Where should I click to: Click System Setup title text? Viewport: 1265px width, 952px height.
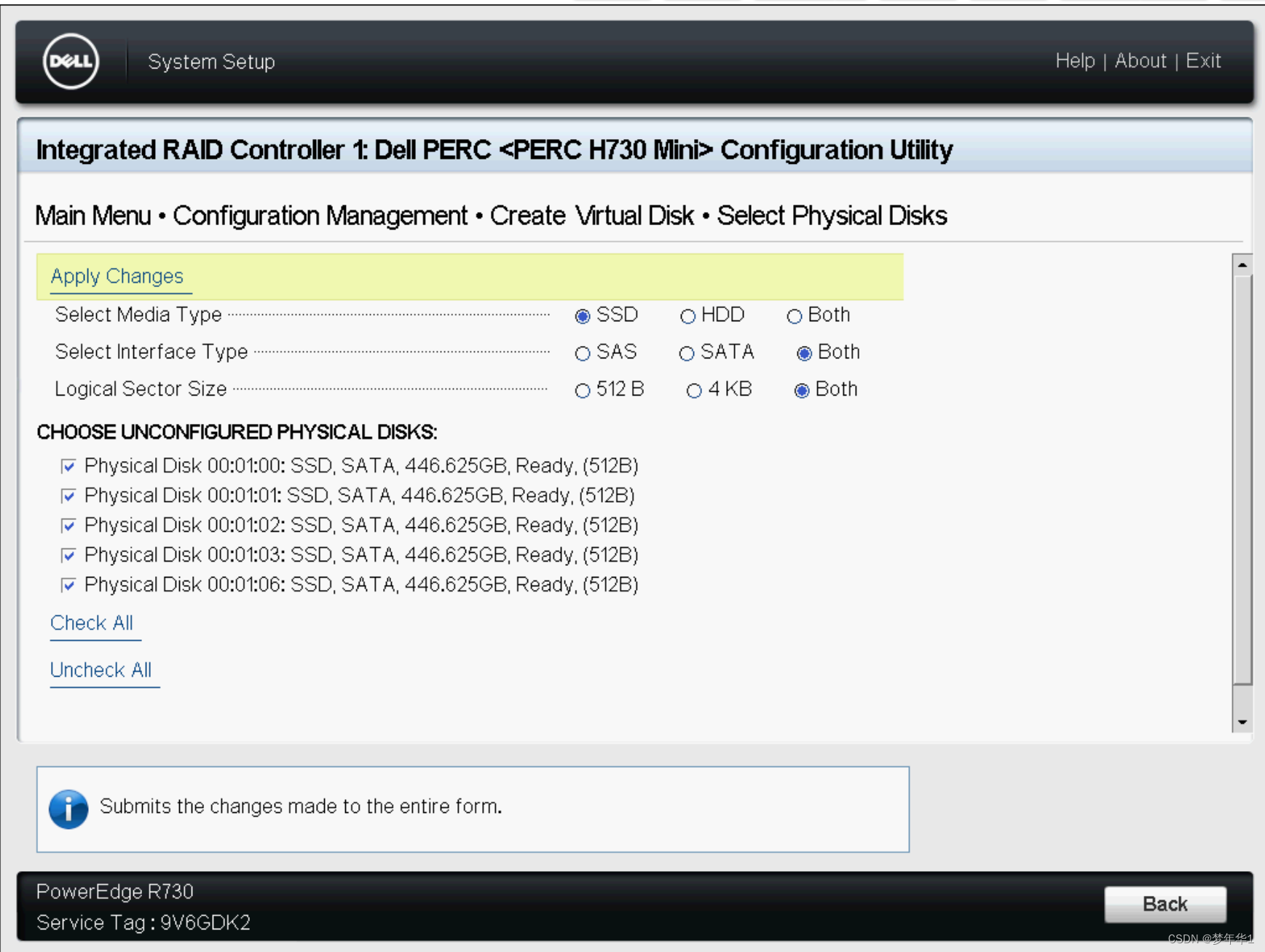211,62
